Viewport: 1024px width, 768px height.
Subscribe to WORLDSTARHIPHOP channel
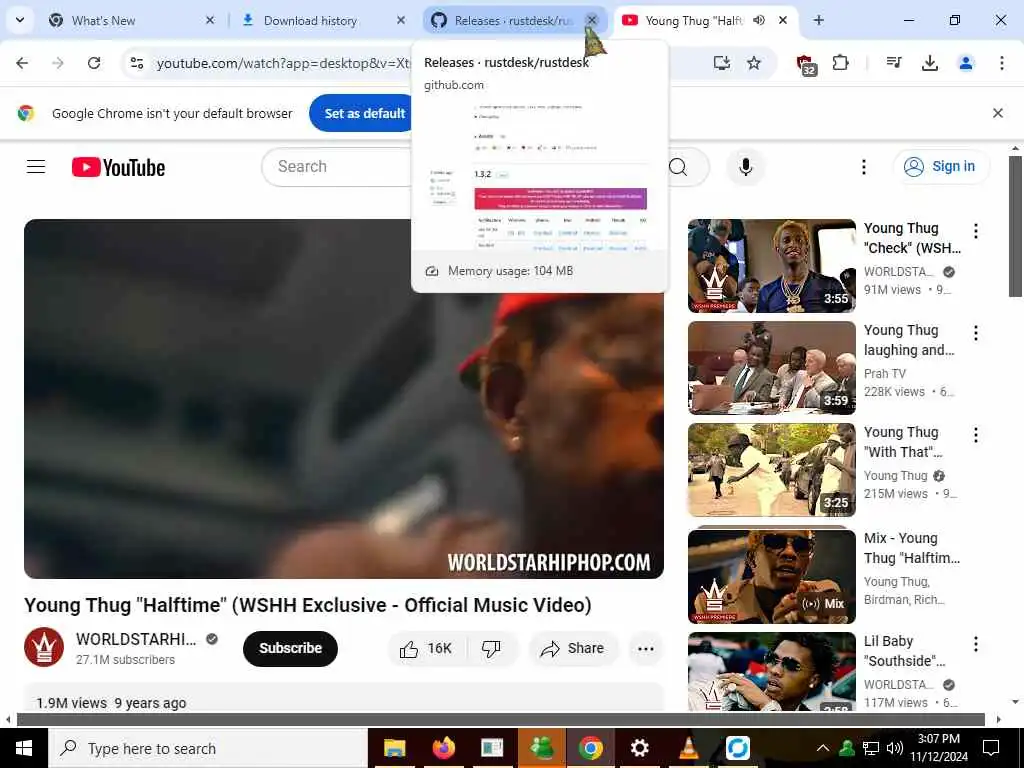click(290, 648)
